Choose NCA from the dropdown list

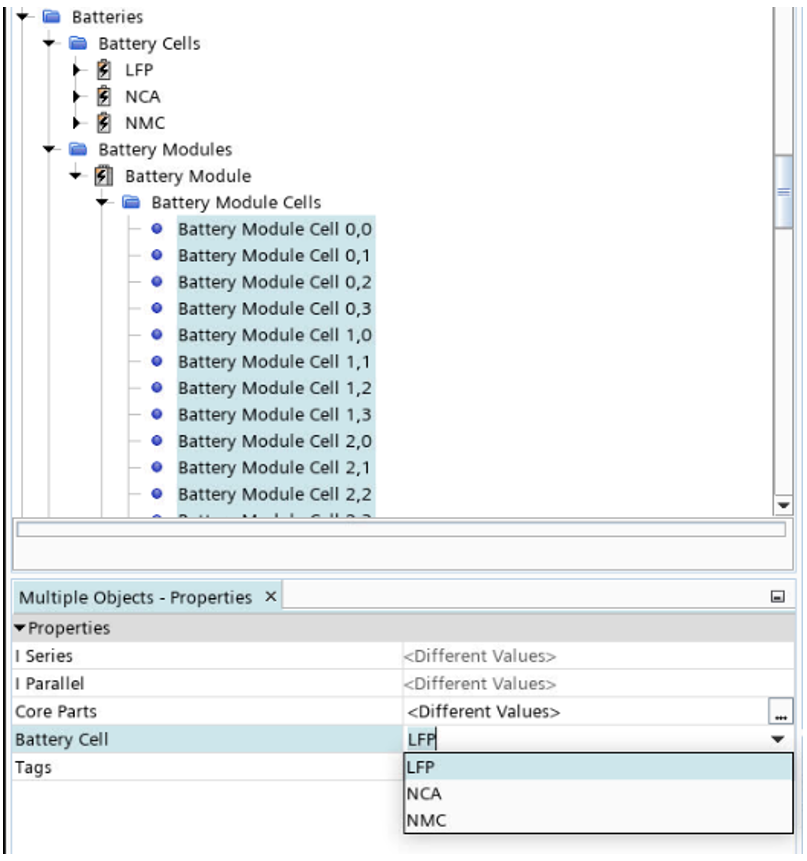pyautogui.click(x=424, y=794)
